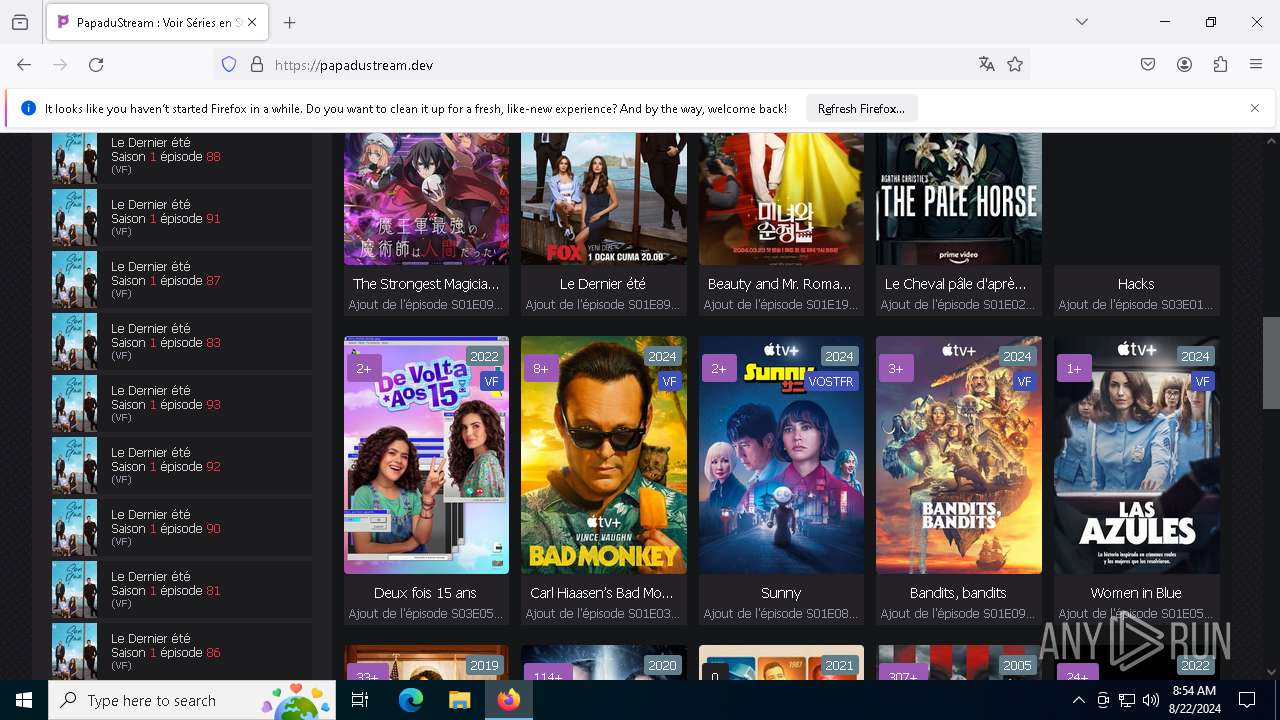View site security lock information

coord(257,65)
